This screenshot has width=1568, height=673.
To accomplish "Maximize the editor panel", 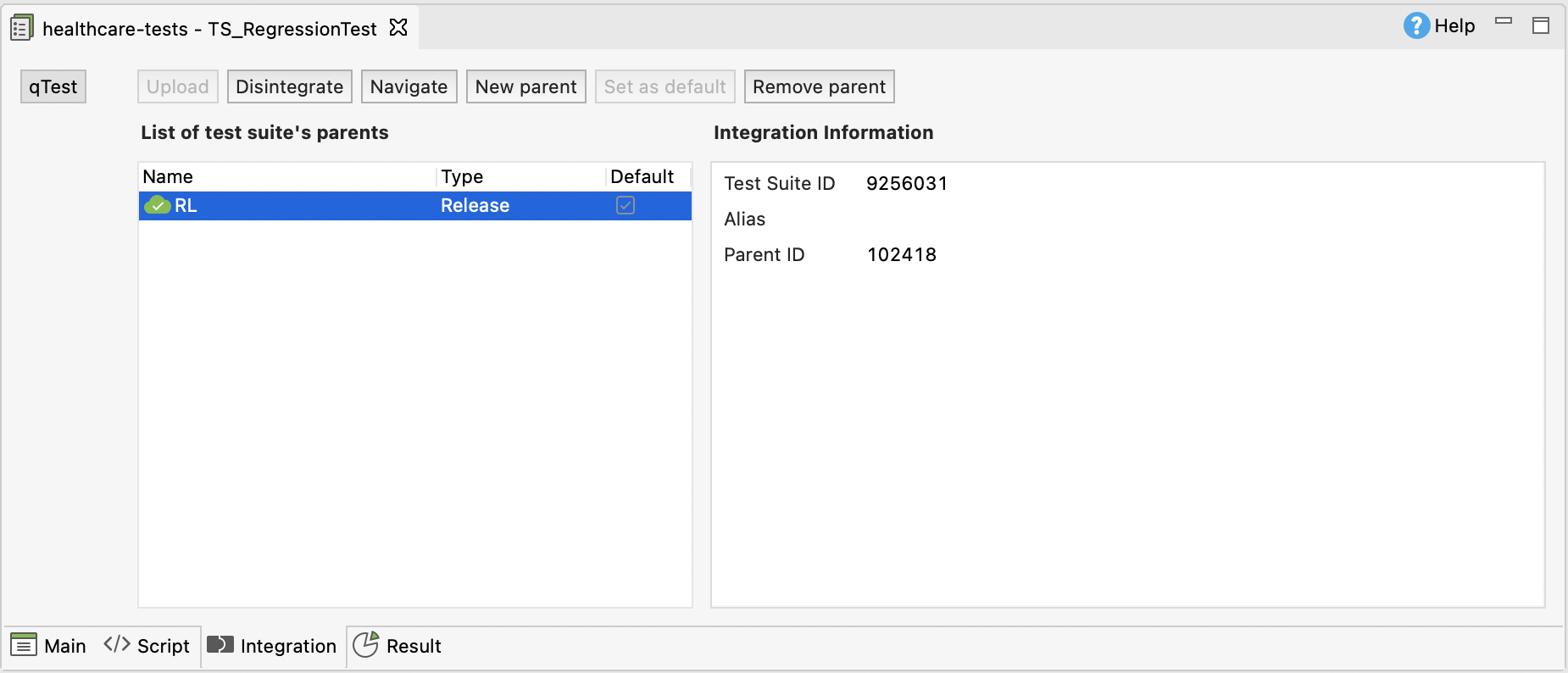I will pyautogui.click(x=1541, y=26).
